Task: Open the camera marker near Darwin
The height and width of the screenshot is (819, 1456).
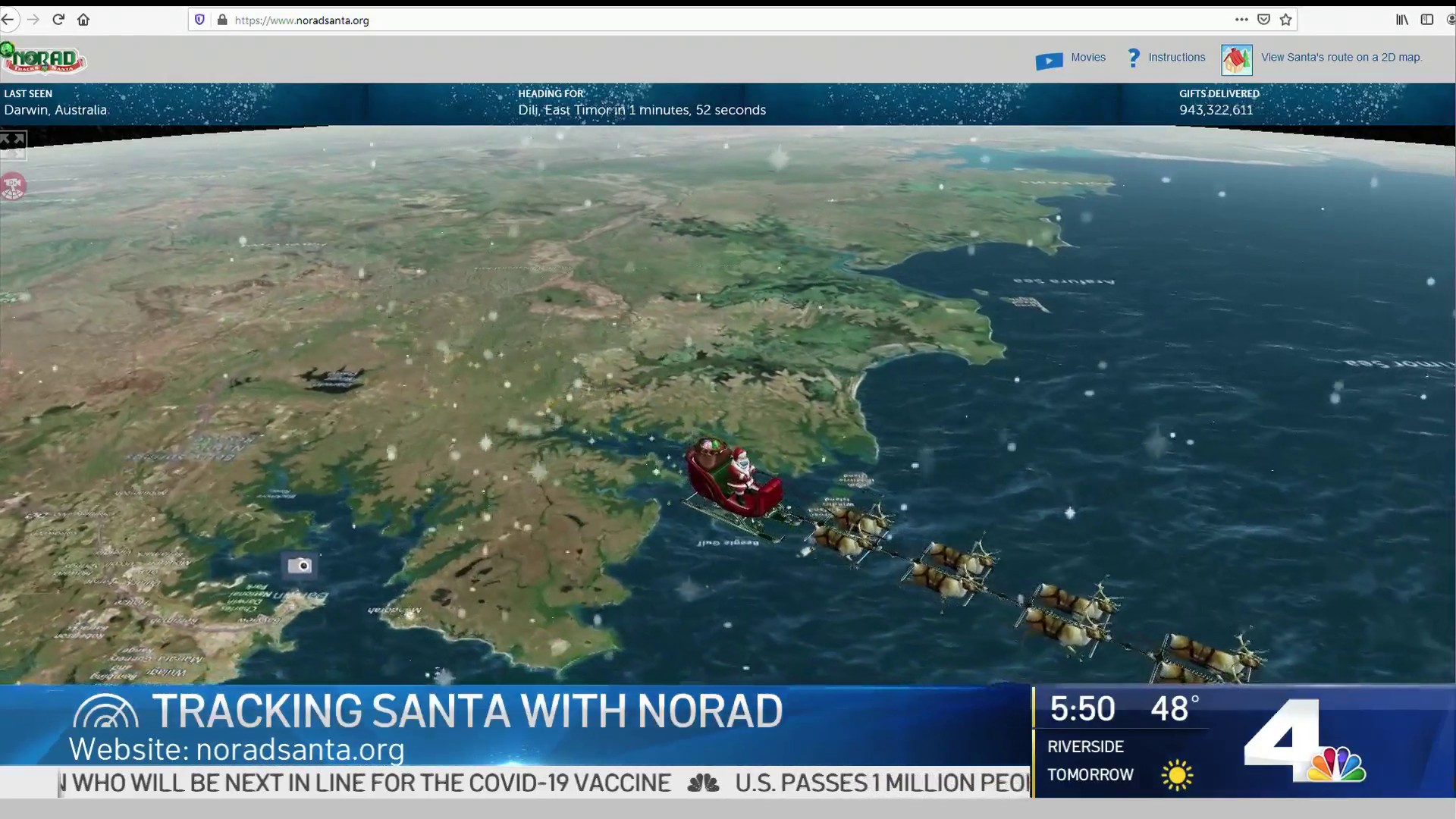Action: coord(300,566)
